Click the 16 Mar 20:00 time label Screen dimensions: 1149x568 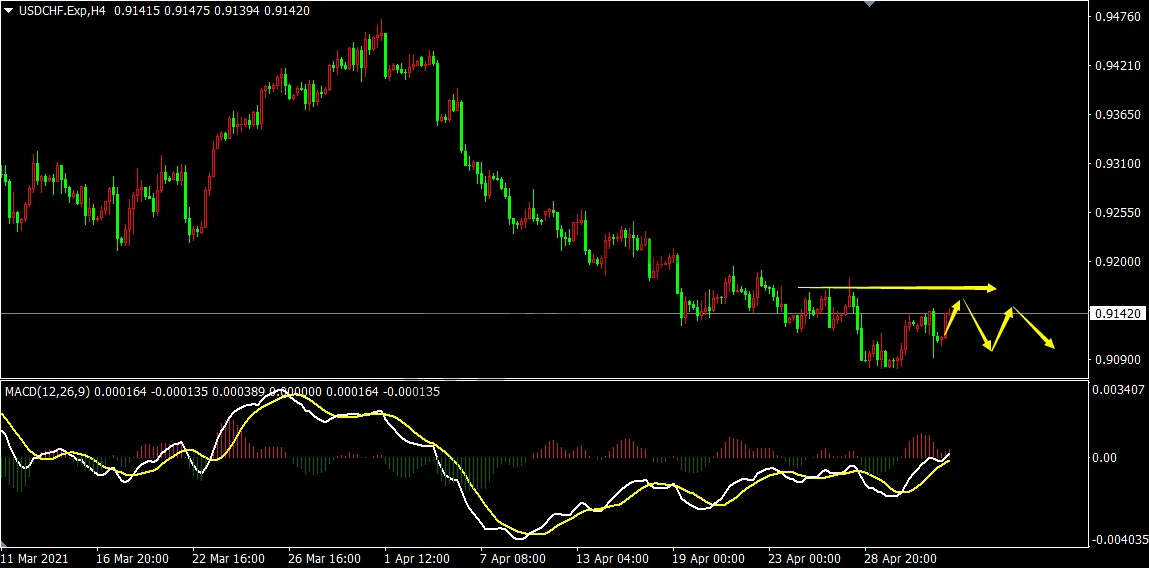point(132,558)
